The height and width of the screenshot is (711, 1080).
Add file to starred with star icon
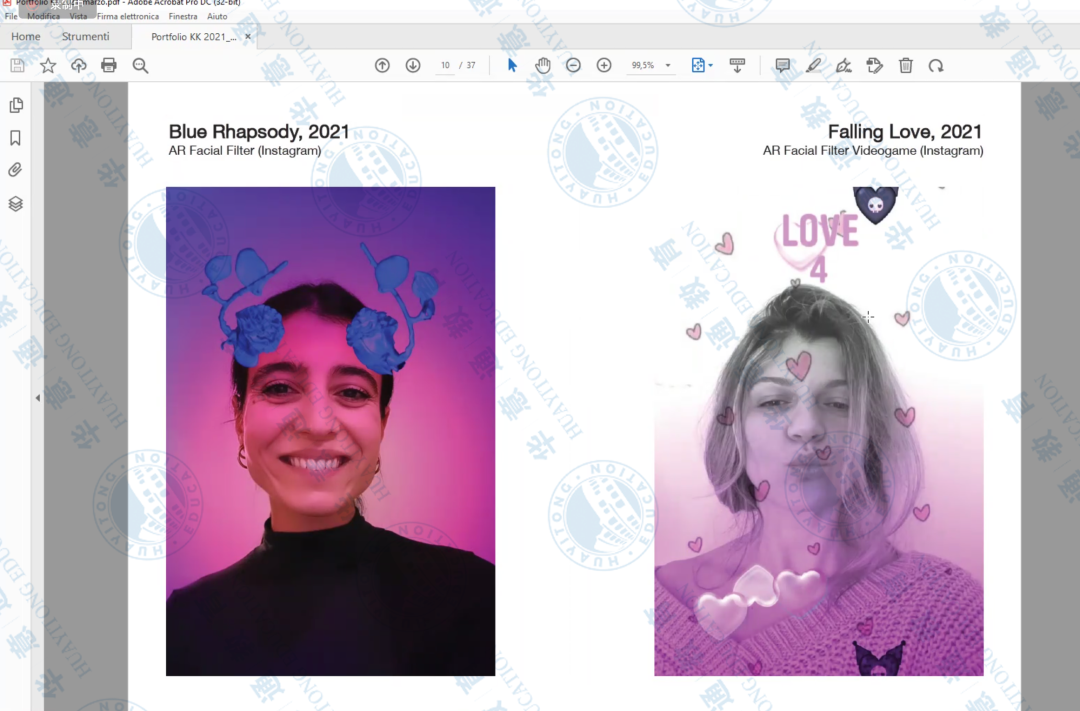point(48,65)
